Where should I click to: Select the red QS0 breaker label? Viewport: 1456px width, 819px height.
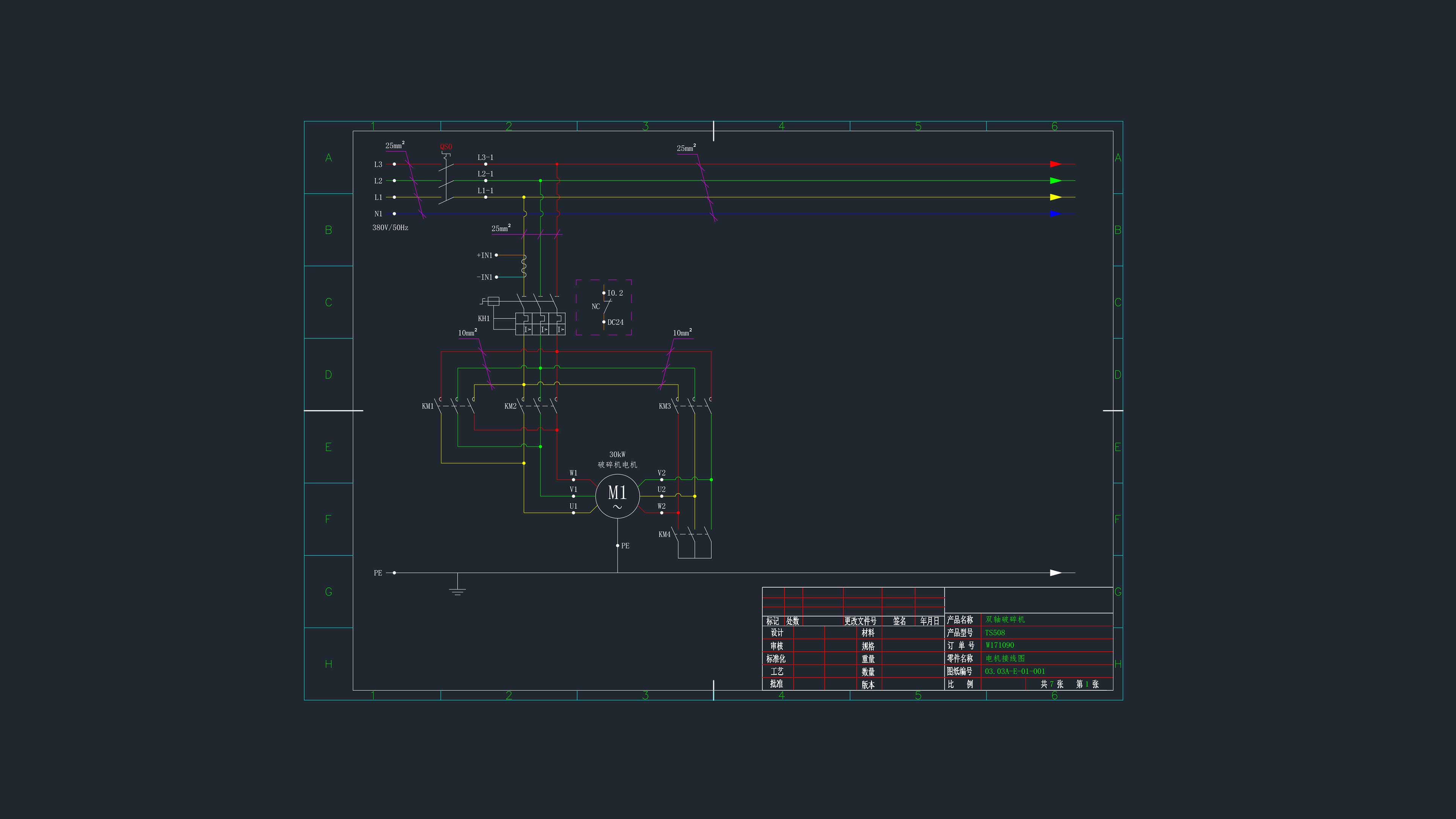pos(446,146)
